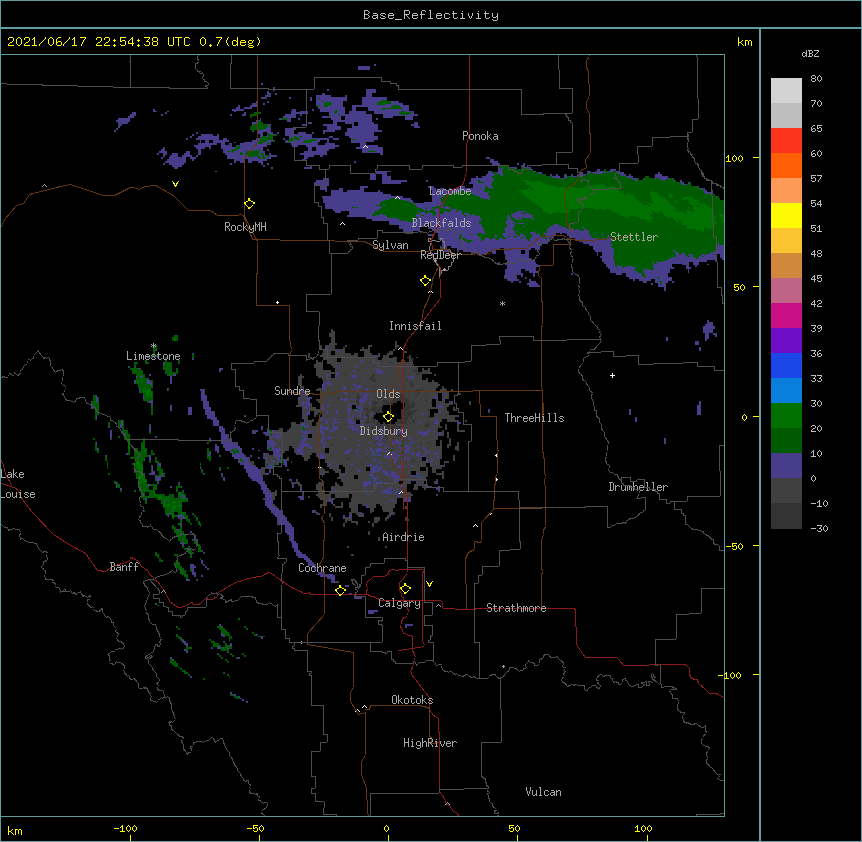Click the Vulcan town label
The width and height of the screenshot is (862, 842).
(543, 792)
